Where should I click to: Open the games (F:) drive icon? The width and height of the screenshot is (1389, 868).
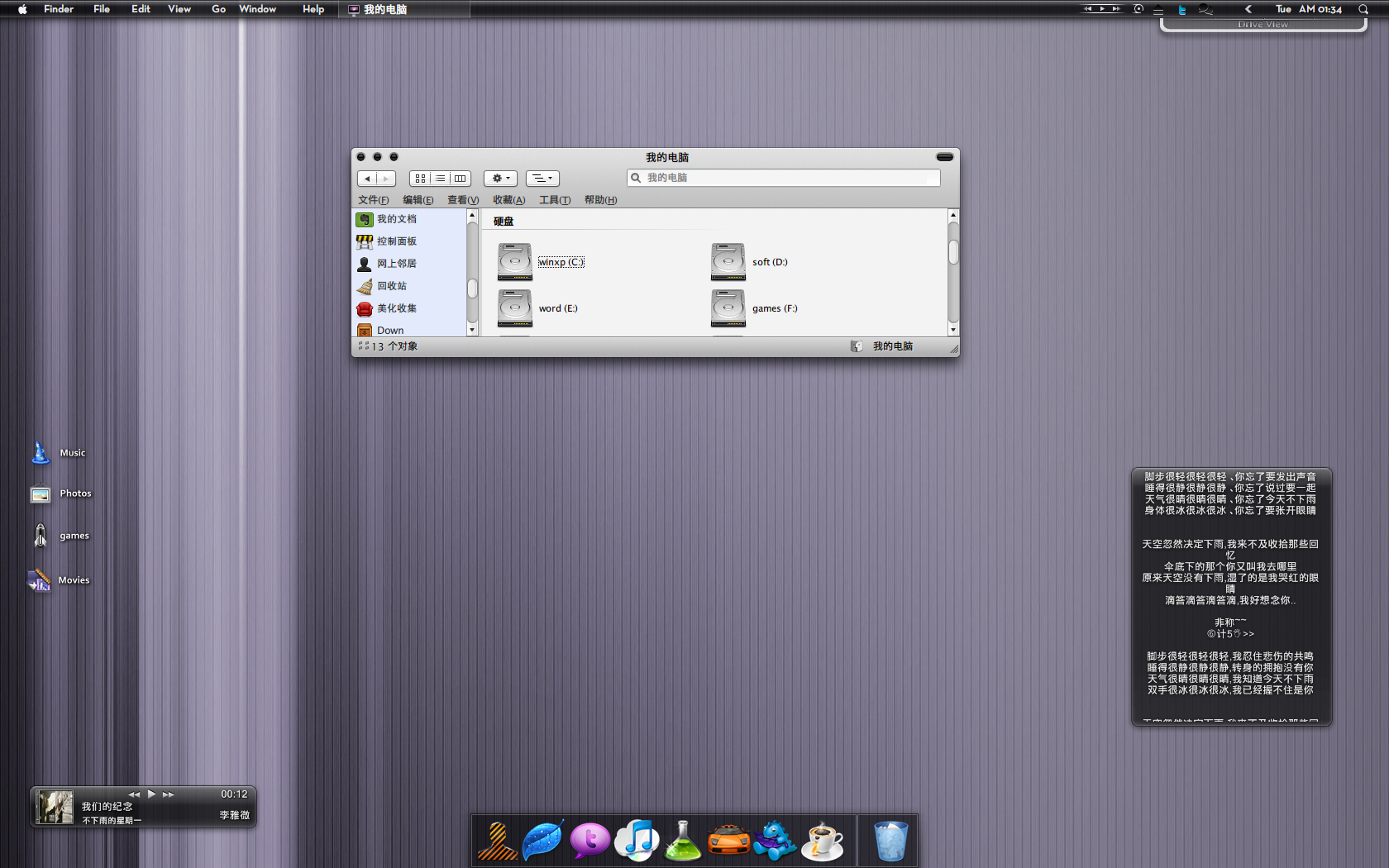(x=728, y=308)
